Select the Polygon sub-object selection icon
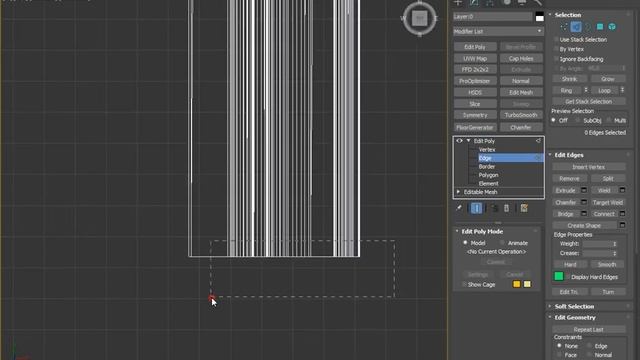The height and width of the screenshot is (360, 640). pos(600,27)
